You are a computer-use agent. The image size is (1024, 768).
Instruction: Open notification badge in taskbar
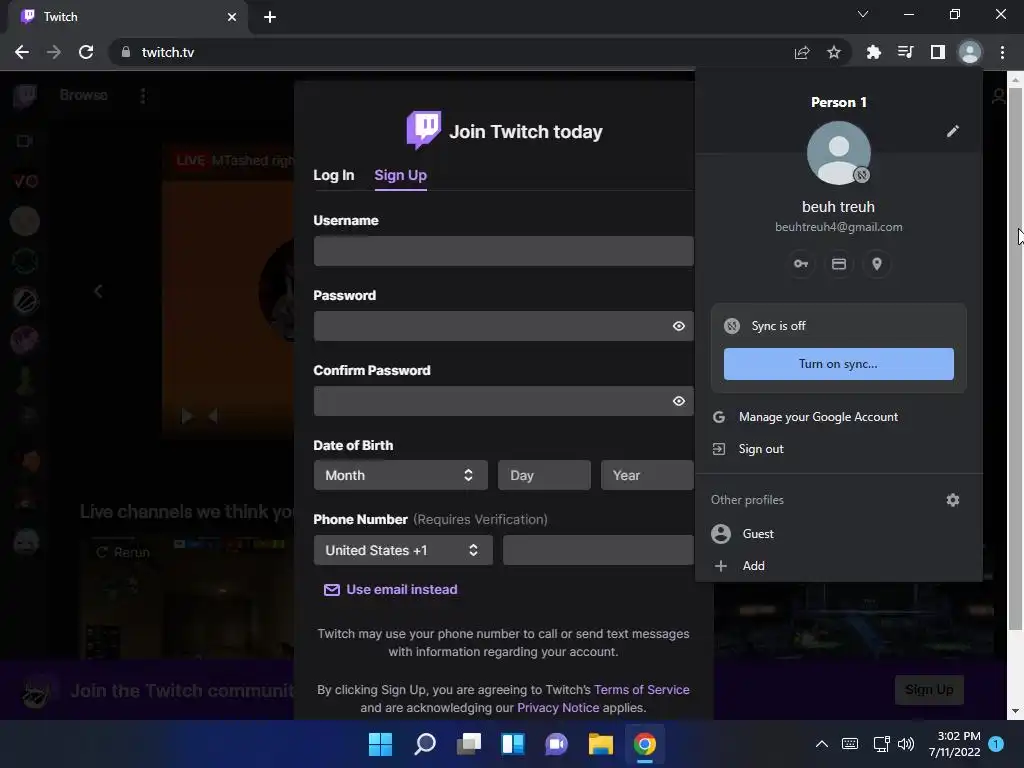996,744
